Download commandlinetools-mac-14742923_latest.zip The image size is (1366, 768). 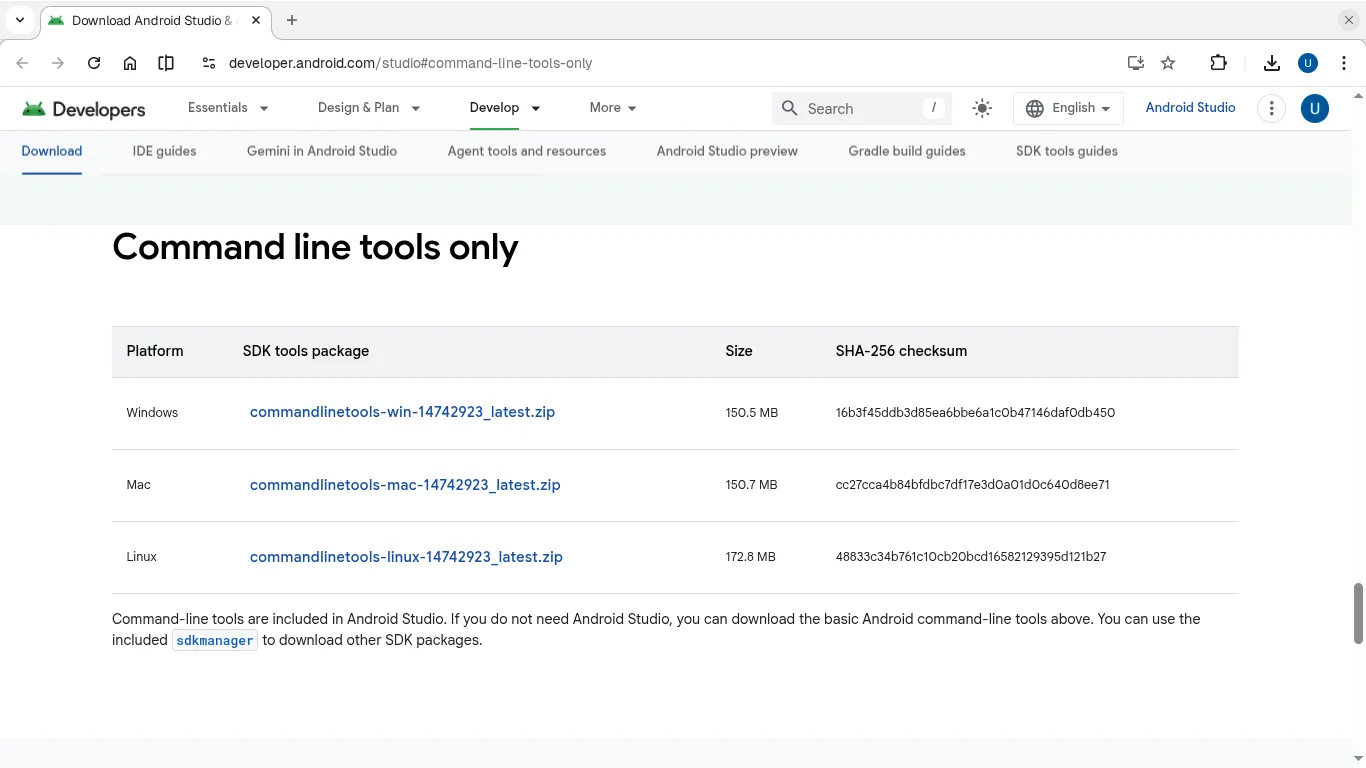(405, 485)
